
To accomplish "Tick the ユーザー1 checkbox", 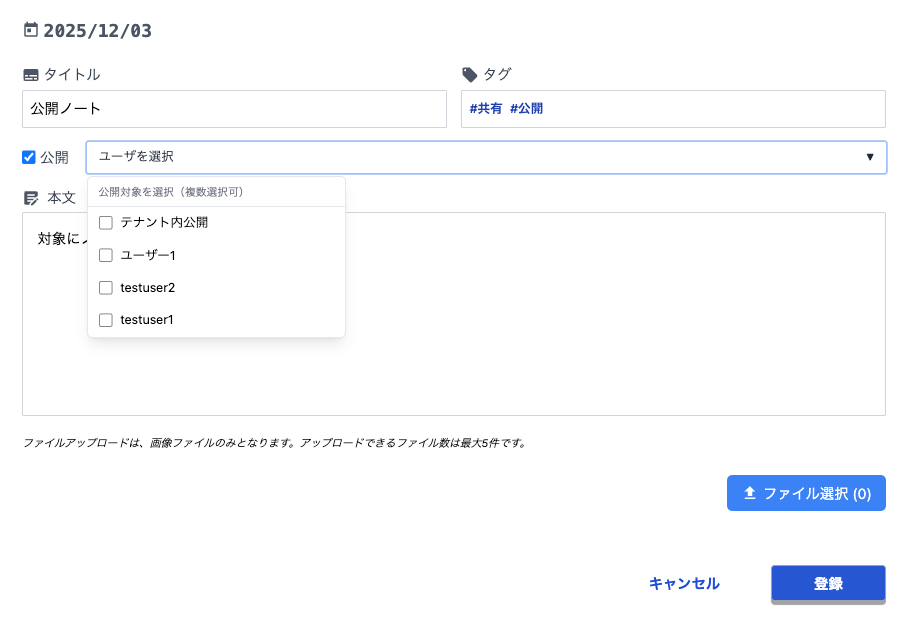I will [x=106, y=255].
